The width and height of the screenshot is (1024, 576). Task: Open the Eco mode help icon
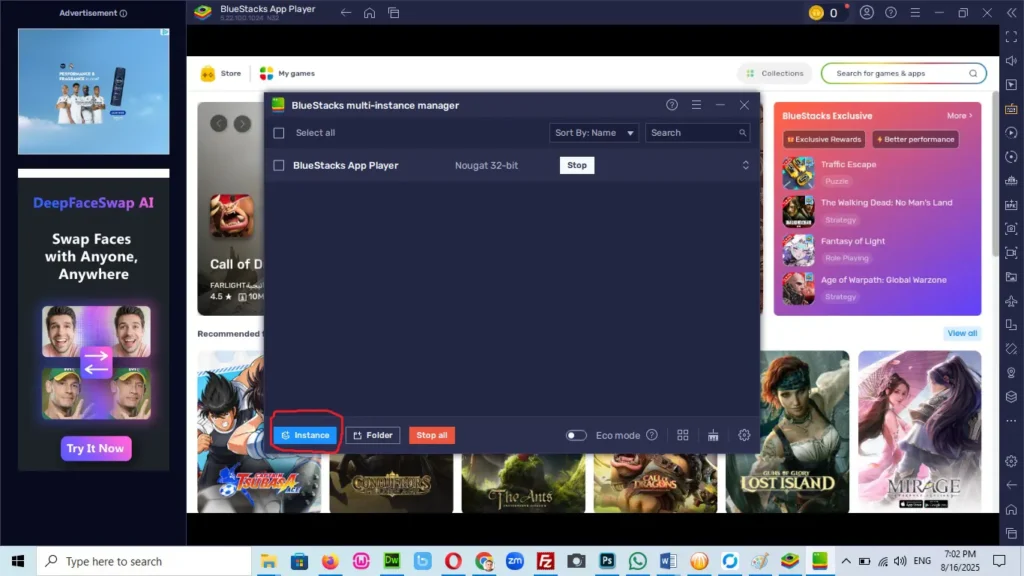[x=652, y=435]
